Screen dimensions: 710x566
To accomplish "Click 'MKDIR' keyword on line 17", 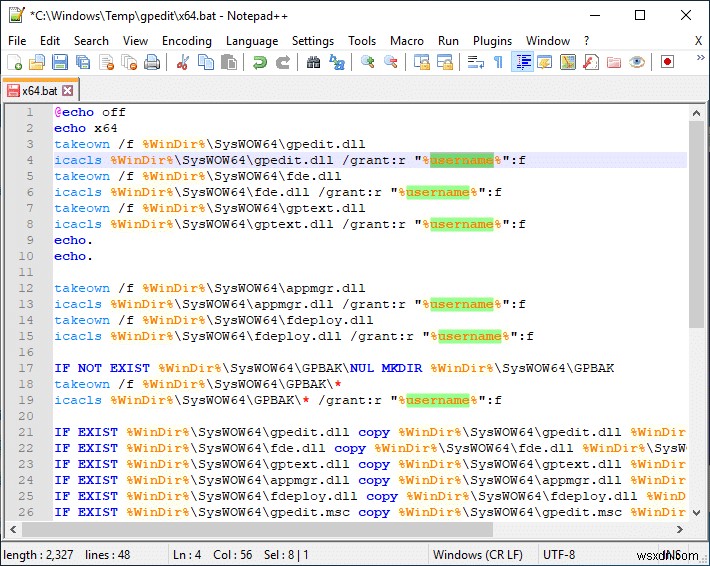I will coord(402,368).
